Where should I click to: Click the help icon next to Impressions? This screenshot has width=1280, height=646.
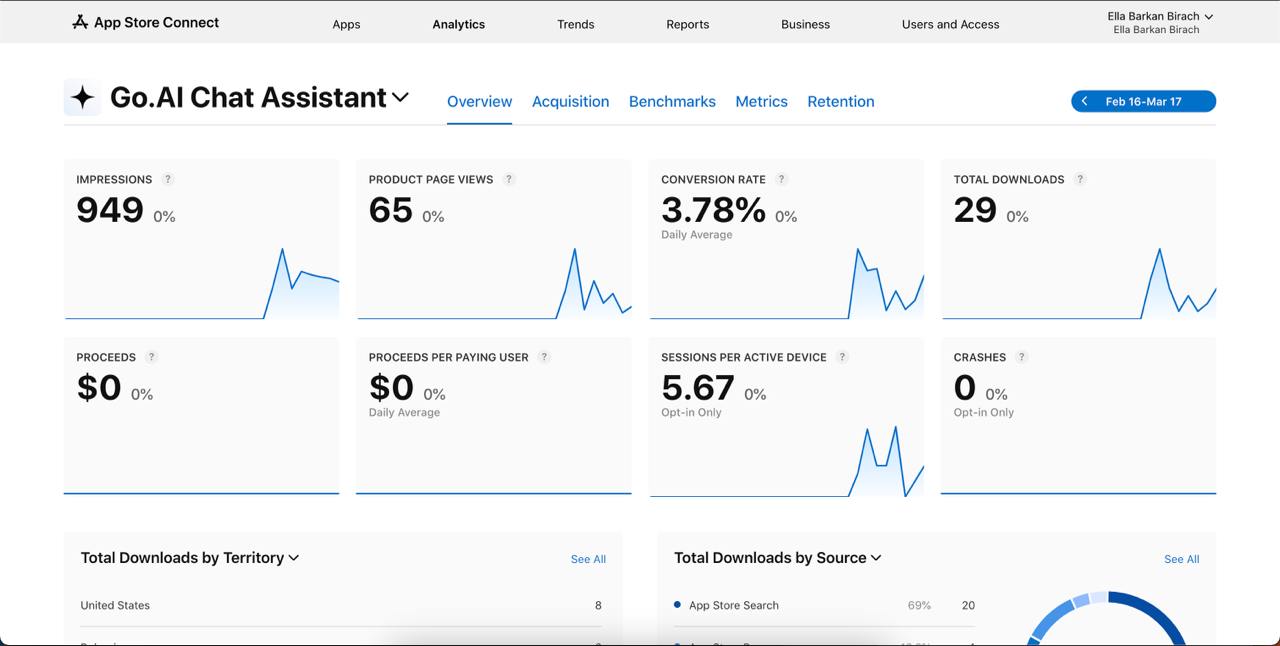pos(168,179)
